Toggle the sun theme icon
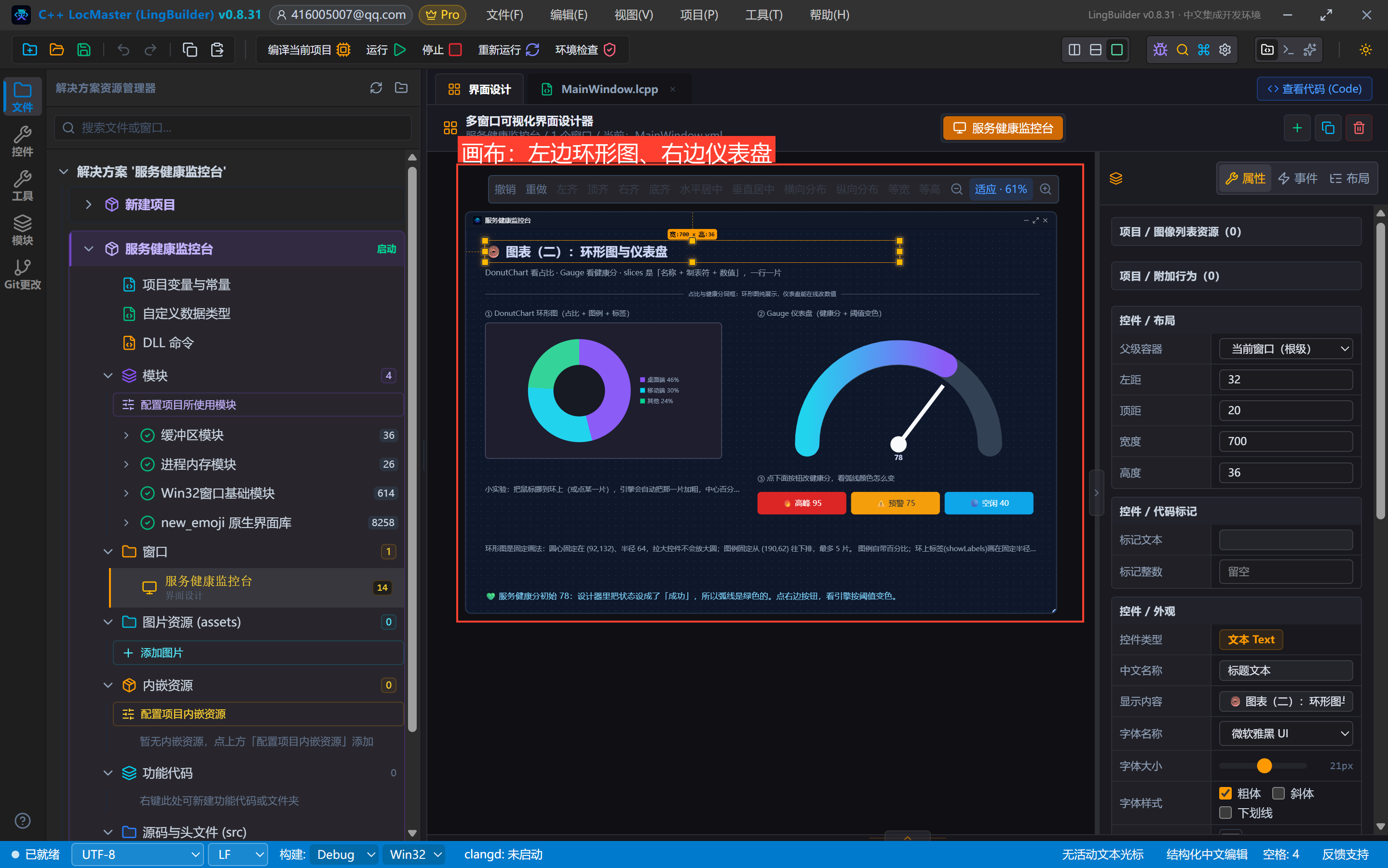1388x868 pixels. pos(1366,50)
